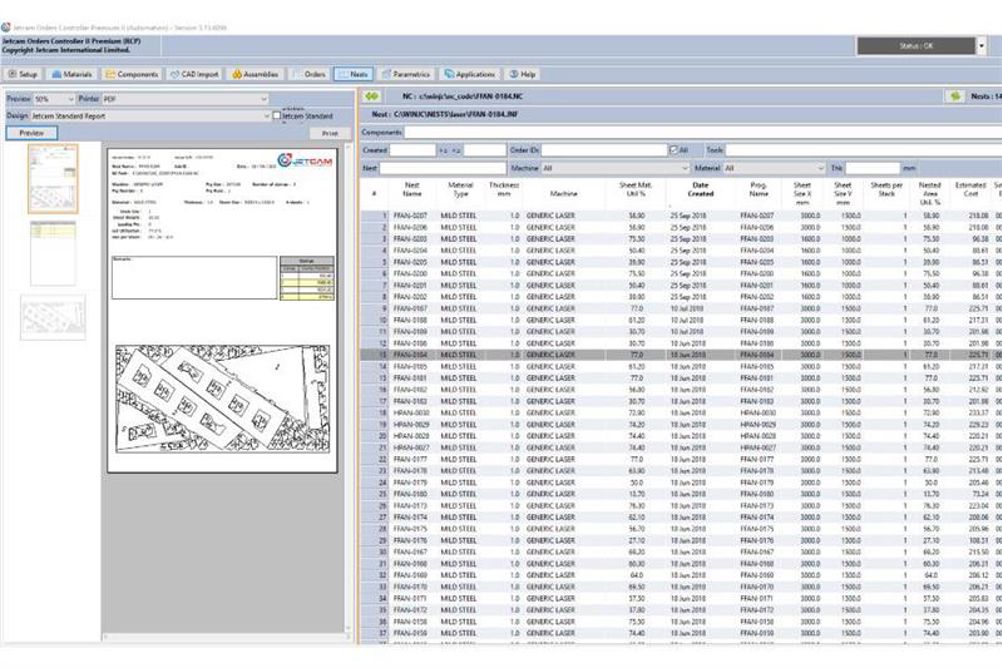Click the nest layout drawing in report preview
This screenshot has height=668, width=1002.
[222, 399]
